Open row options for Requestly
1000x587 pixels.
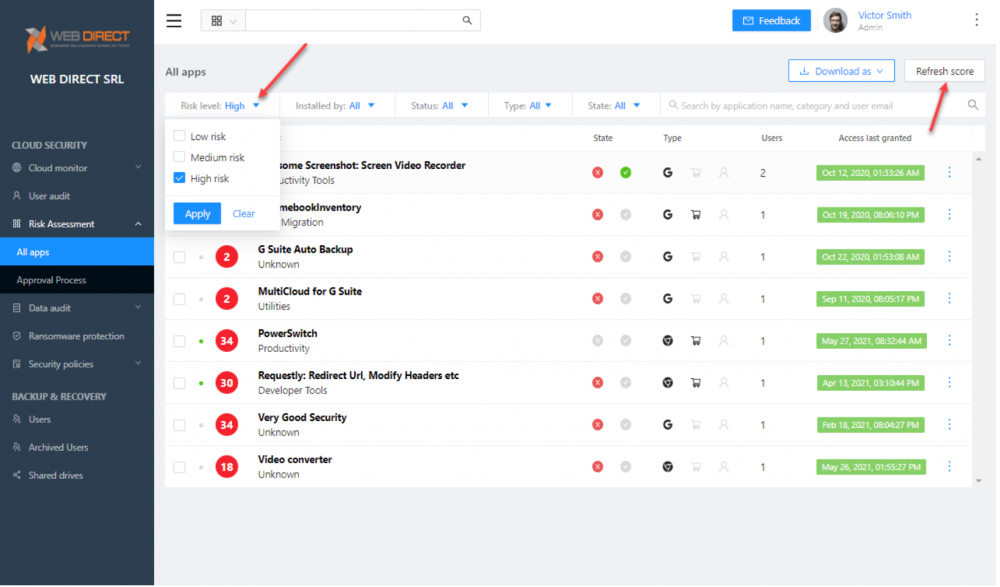pyautogui.click(x=952, y=383)
